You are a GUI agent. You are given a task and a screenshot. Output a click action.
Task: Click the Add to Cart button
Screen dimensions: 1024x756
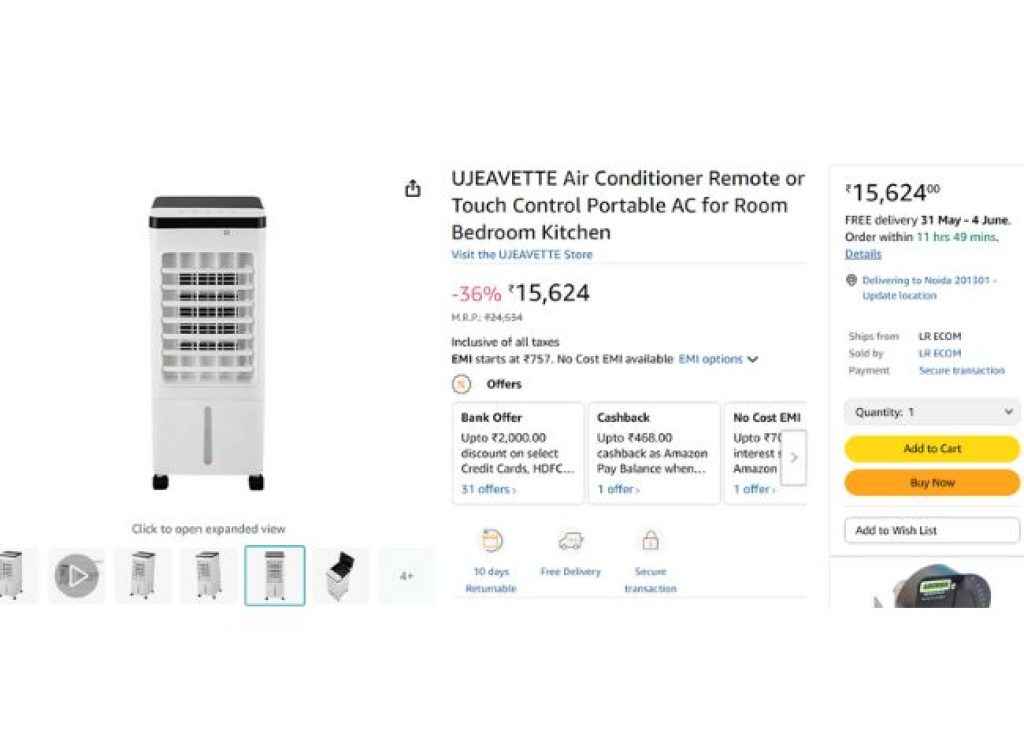932,449
